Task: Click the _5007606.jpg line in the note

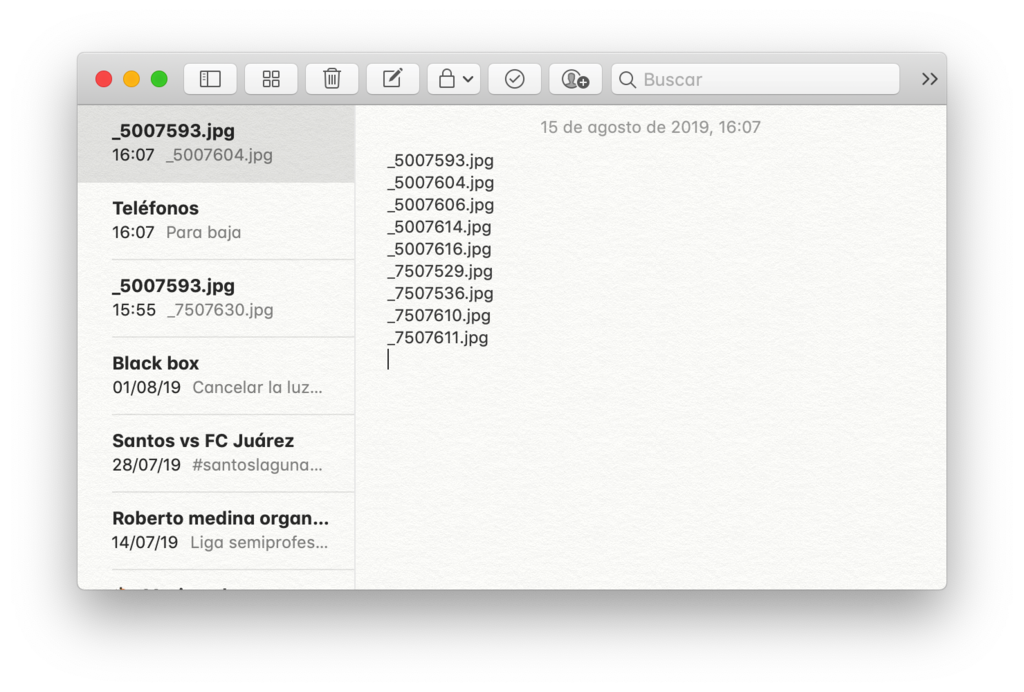Action: (441, 205)
